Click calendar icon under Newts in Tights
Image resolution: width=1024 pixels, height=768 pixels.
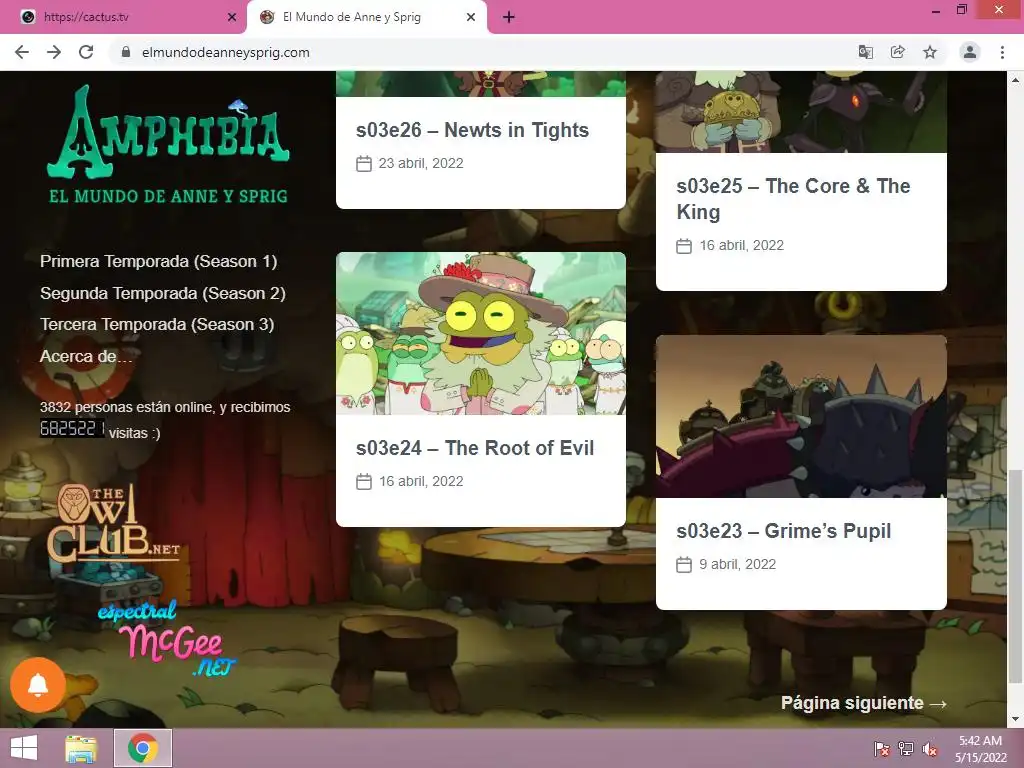tap(364, 163)
